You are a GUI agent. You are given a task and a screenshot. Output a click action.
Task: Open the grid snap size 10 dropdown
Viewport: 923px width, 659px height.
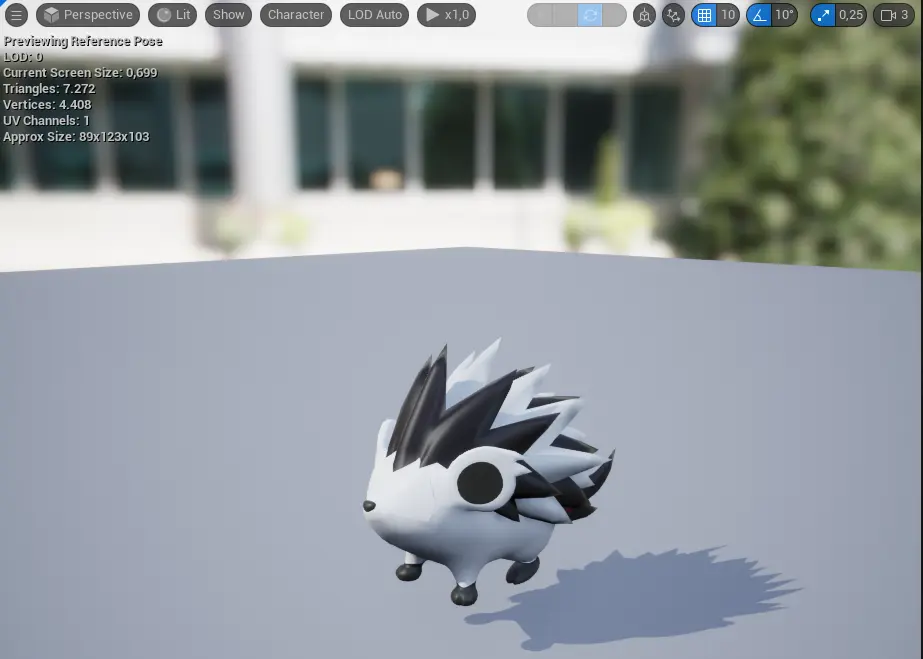point(728,15)
